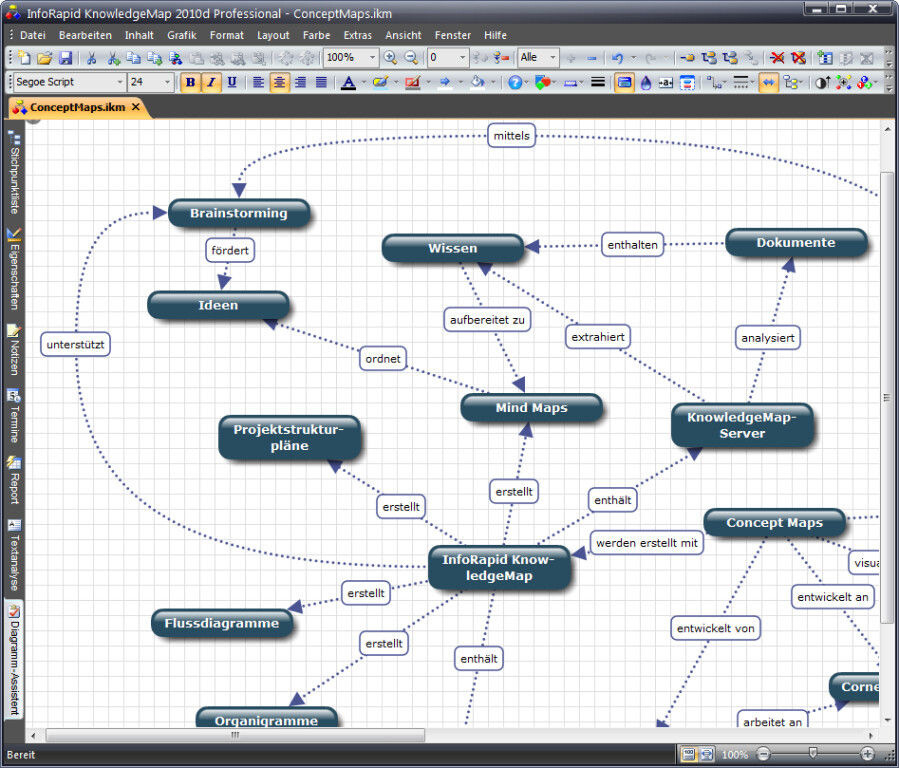The width and height of the screenshot is (899, 768).
Task: Open the Eigenschaften side panel tab
Action: pos(13,272)
